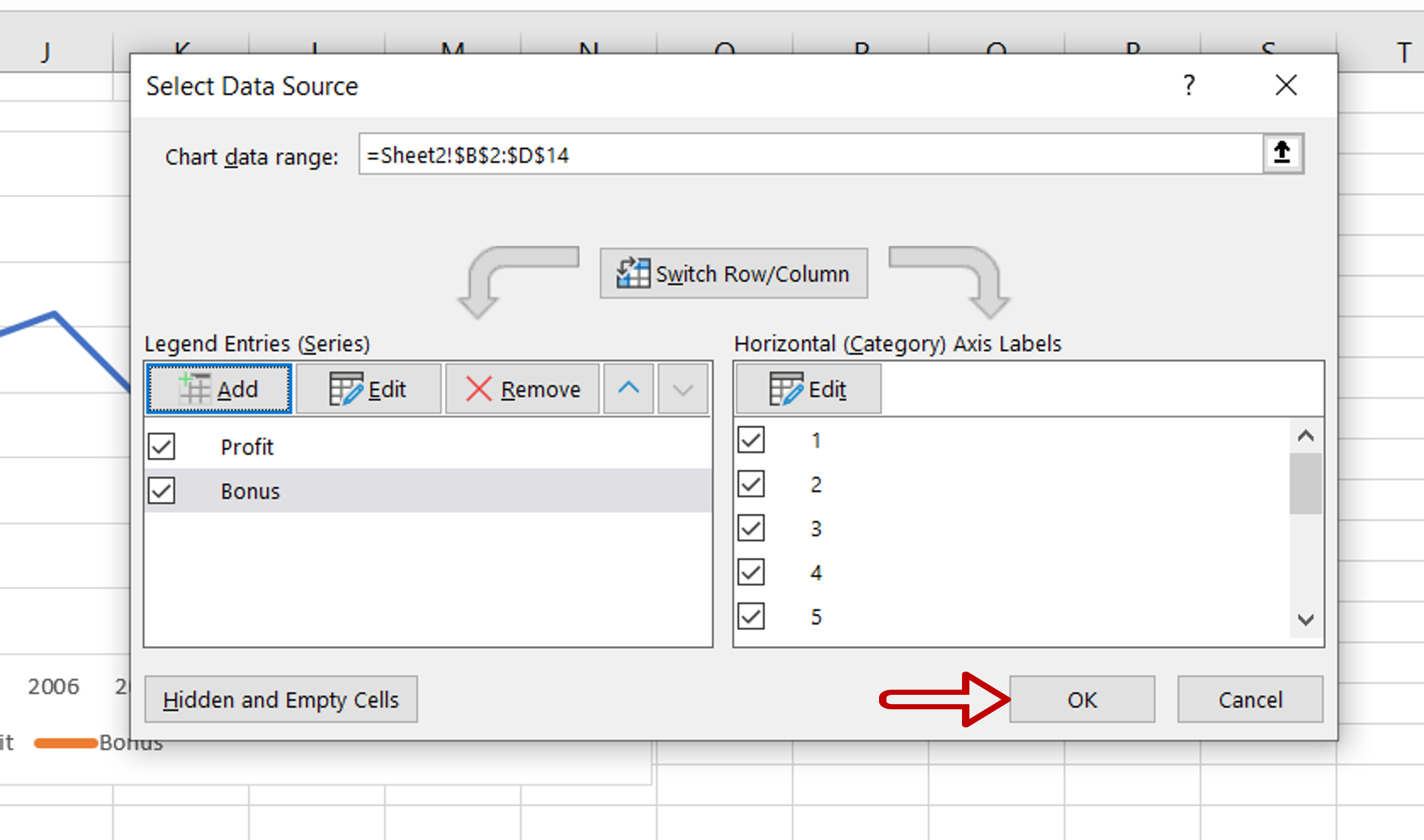Dismiss the dialog via Cancel
Viewport: 1424px width, 840px height.
click(x=1250, y=700)
